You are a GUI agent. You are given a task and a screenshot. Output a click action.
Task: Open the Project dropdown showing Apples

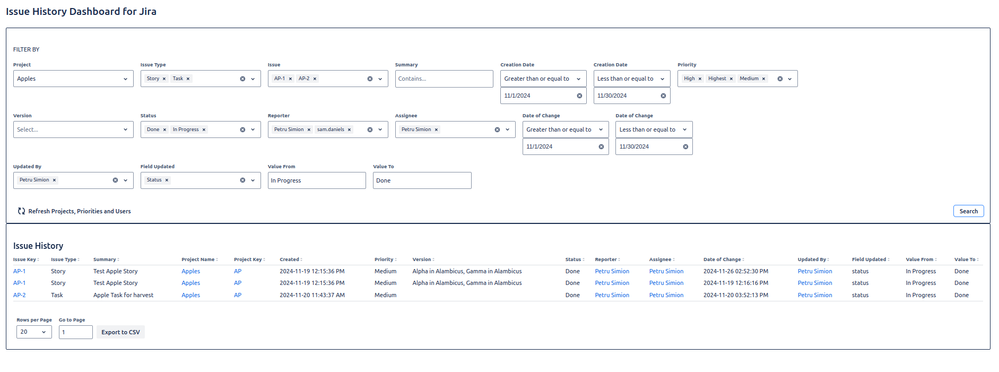(73, 78)
